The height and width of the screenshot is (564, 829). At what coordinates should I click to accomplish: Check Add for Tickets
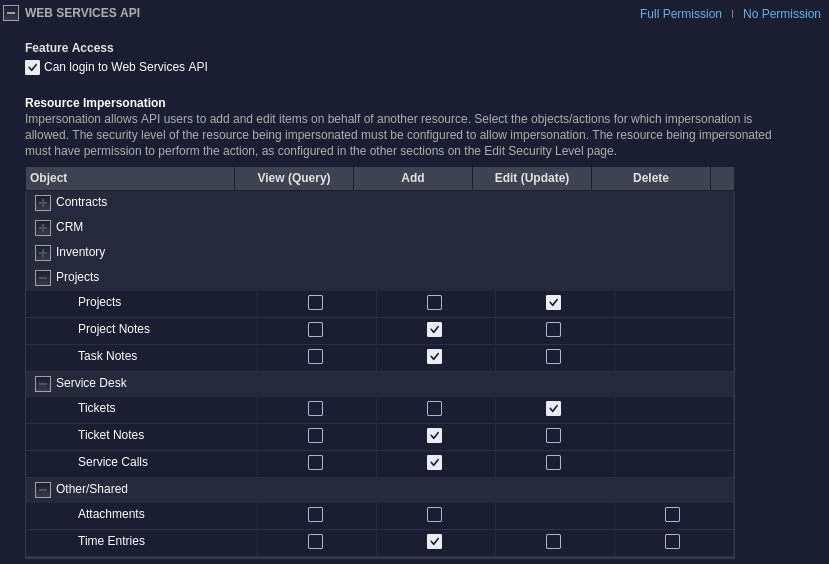tap(434, 409)
